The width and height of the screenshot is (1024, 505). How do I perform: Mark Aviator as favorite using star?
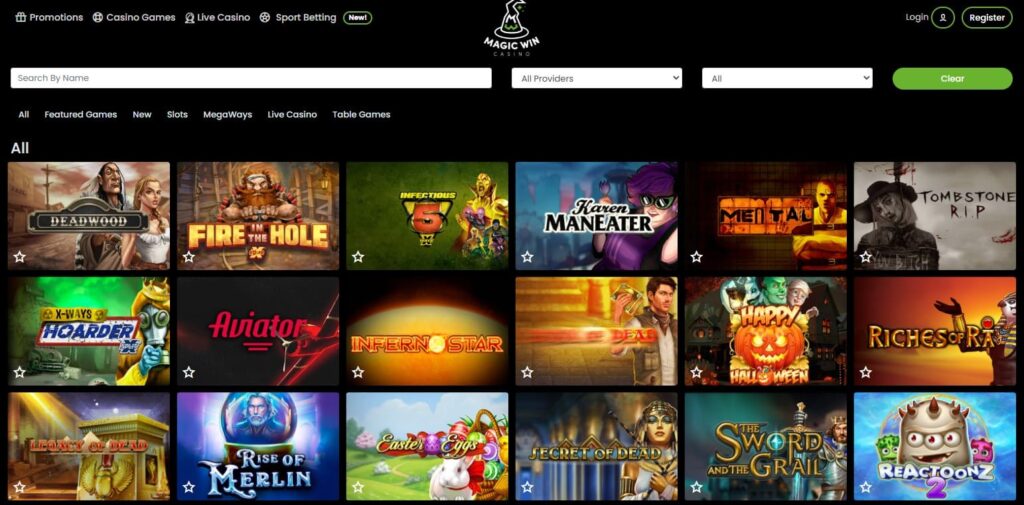(x=189, y=372)
